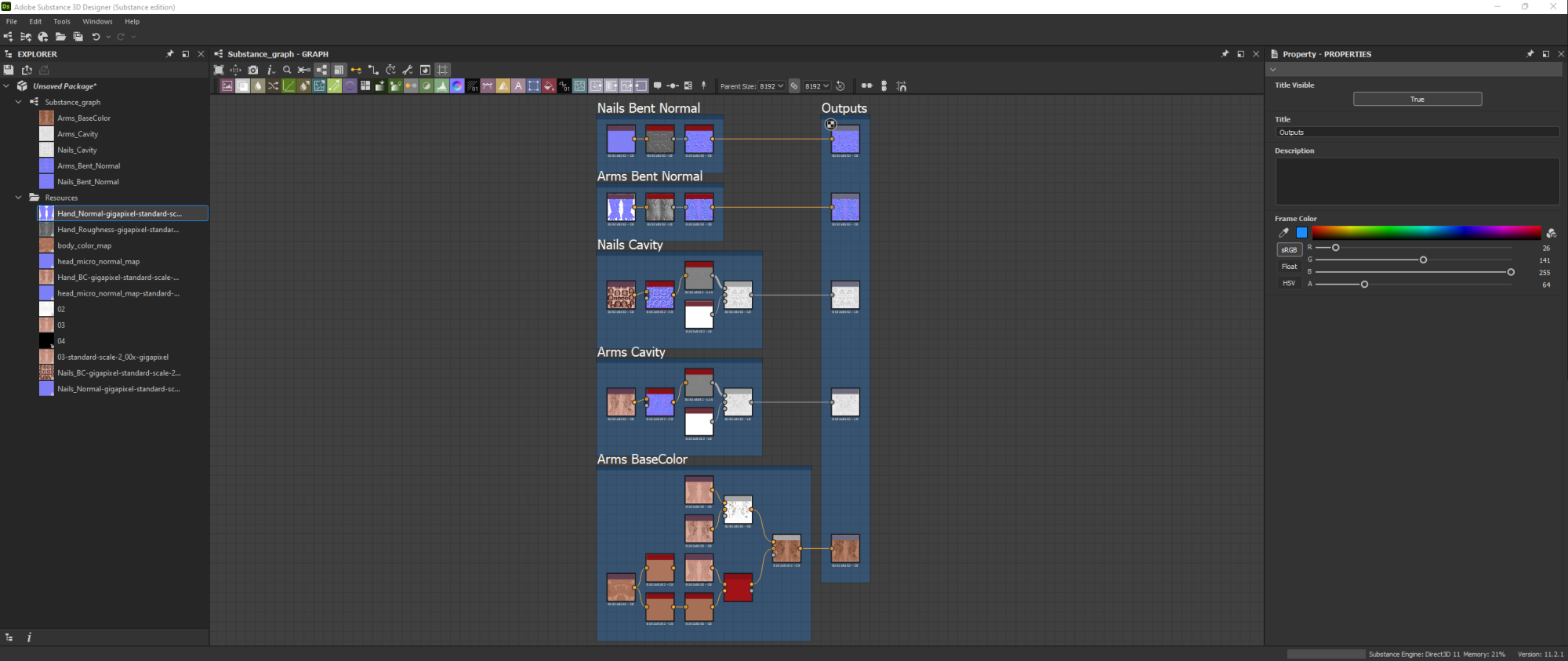Viewport: 1568px width, 661px height.
Task: Open the parent size height 8192 dropdown
Action: [x=817, y=86]
